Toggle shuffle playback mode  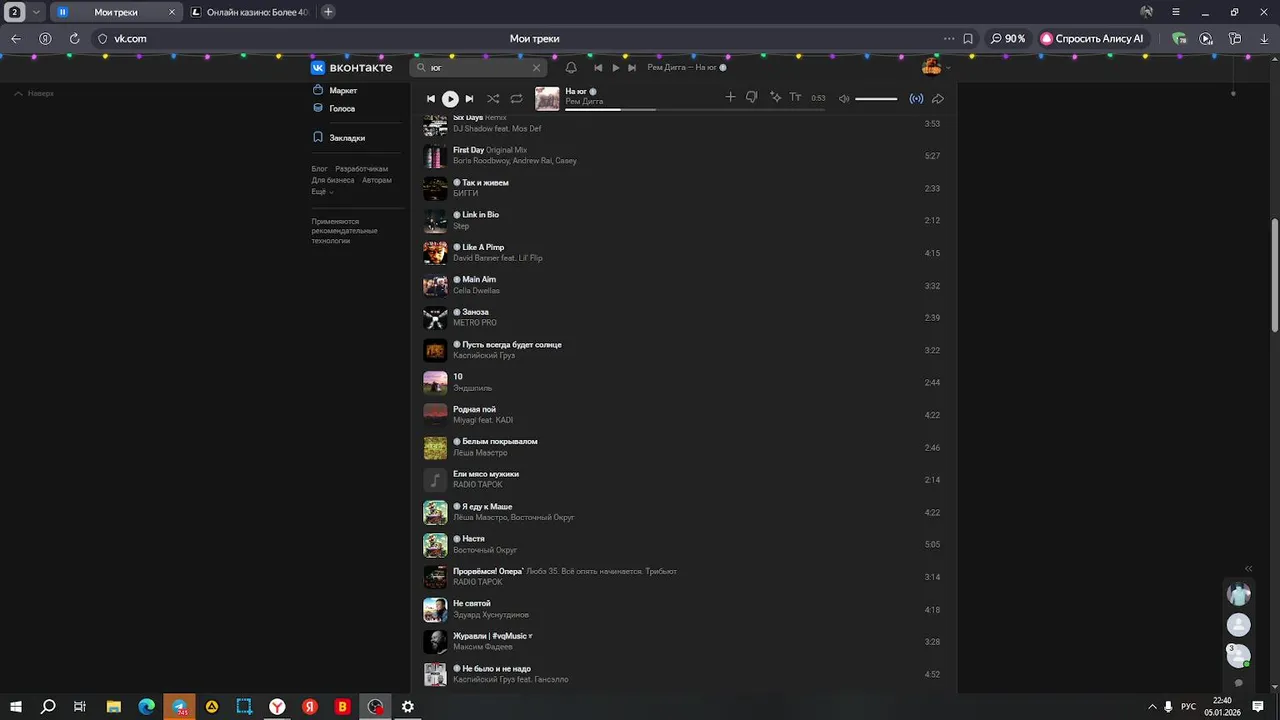(x=493, y=99)
